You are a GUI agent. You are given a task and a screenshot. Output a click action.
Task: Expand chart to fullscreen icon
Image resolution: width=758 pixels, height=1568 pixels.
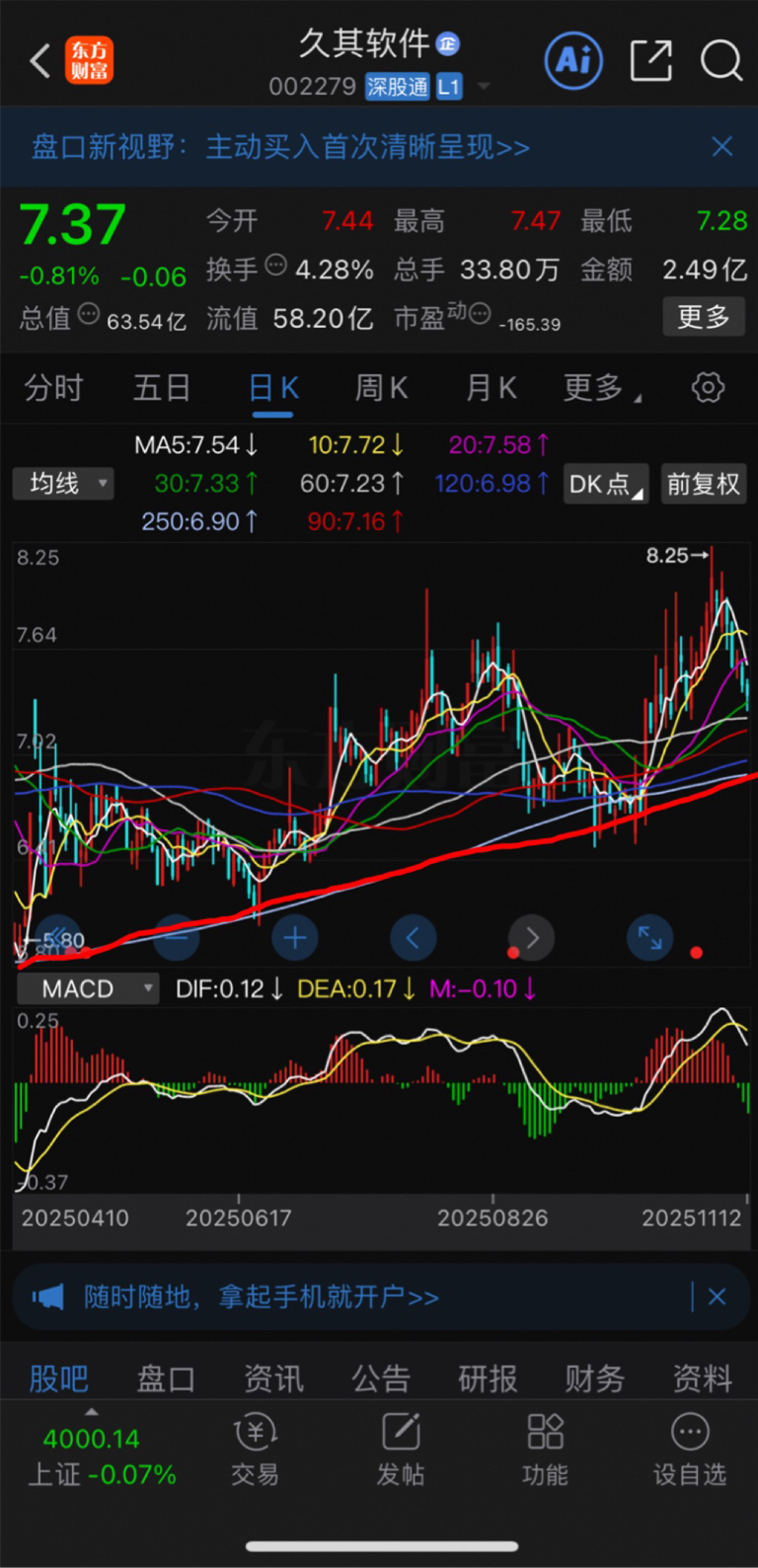(x=650, y=938)
